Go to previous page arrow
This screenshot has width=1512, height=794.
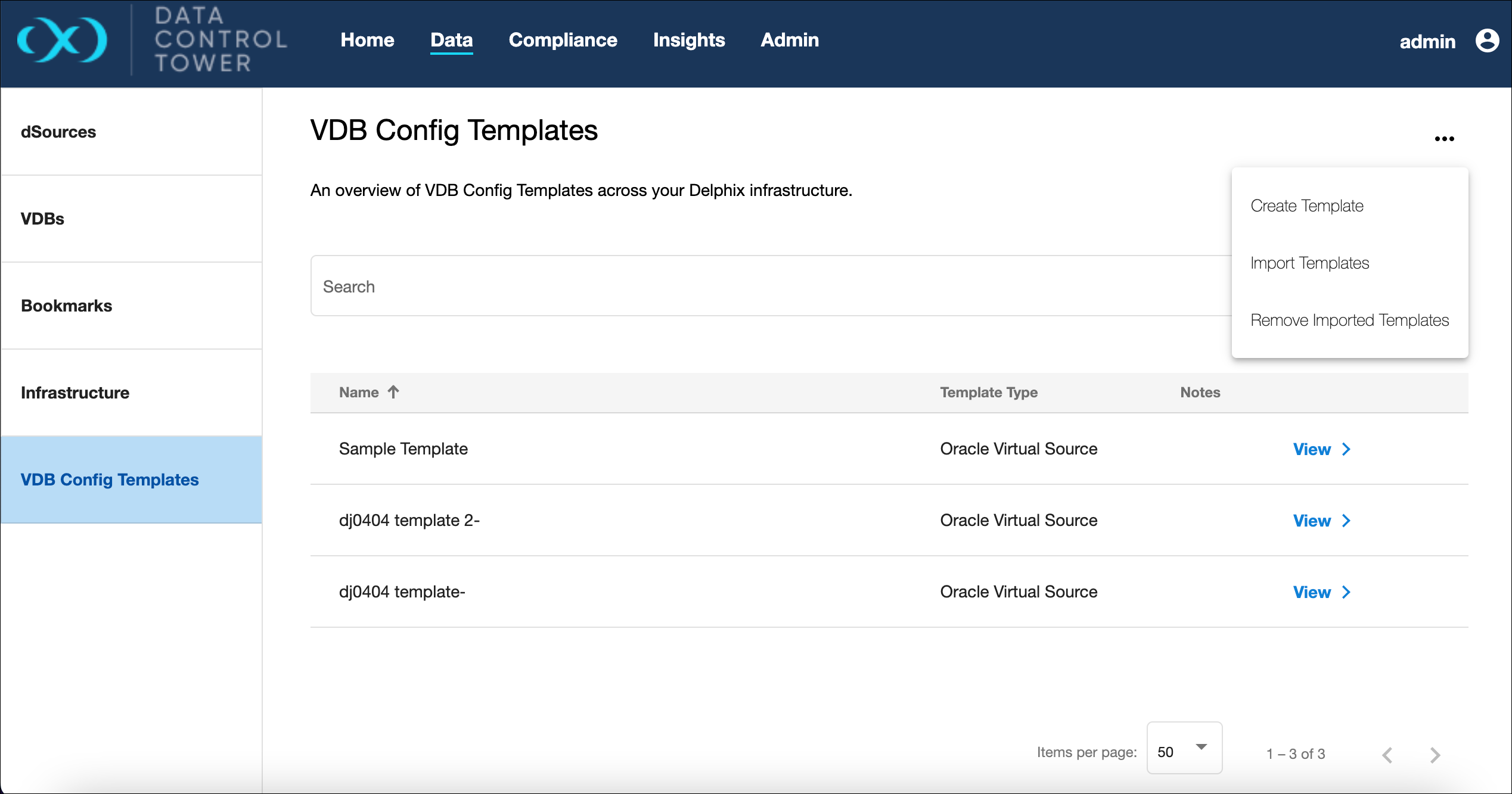coord(1387,755)
